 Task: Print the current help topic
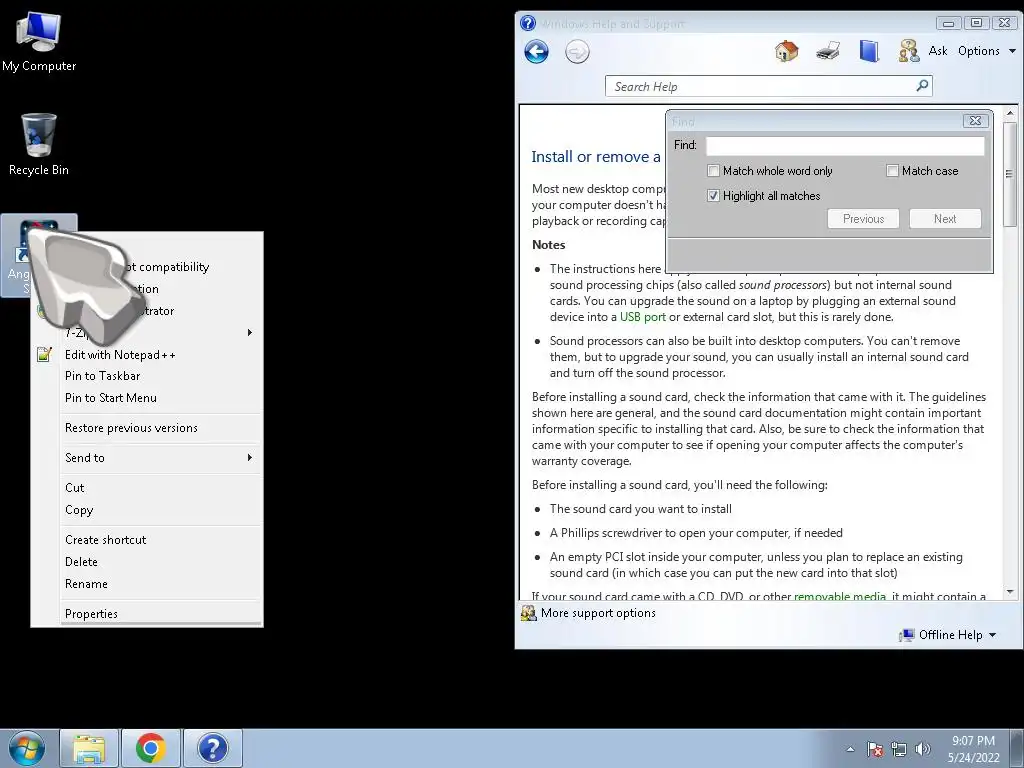point(827,51)
